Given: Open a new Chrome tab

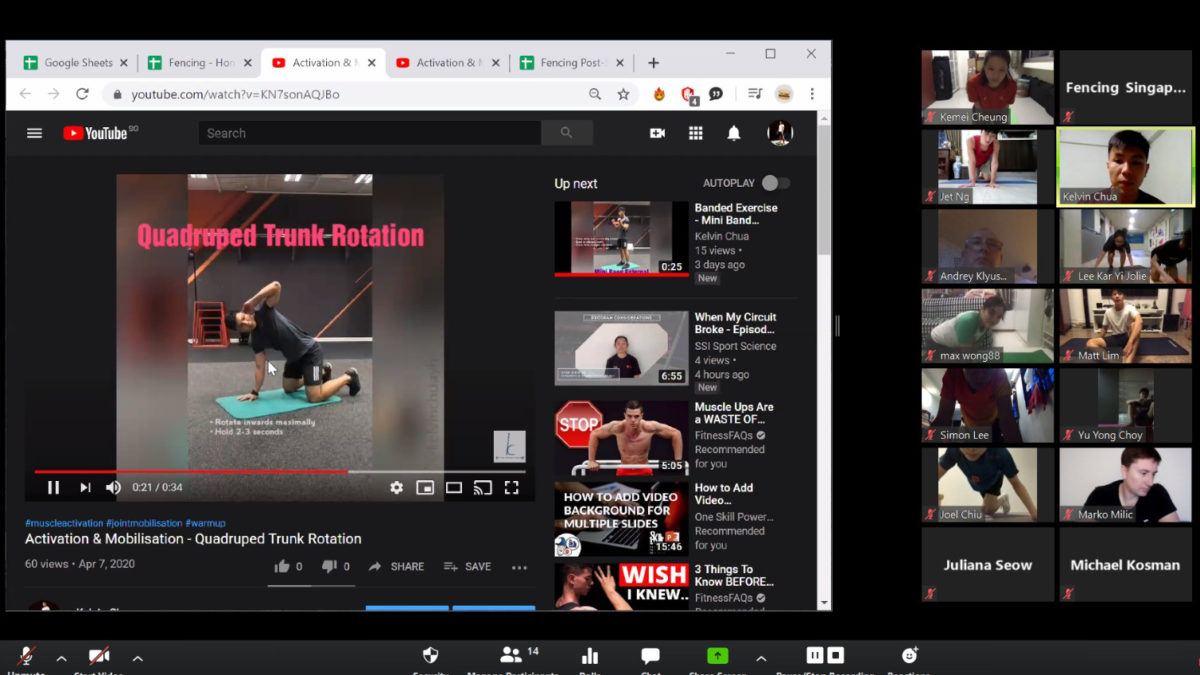Looking at the screenshot, I should tap(654, 63).
